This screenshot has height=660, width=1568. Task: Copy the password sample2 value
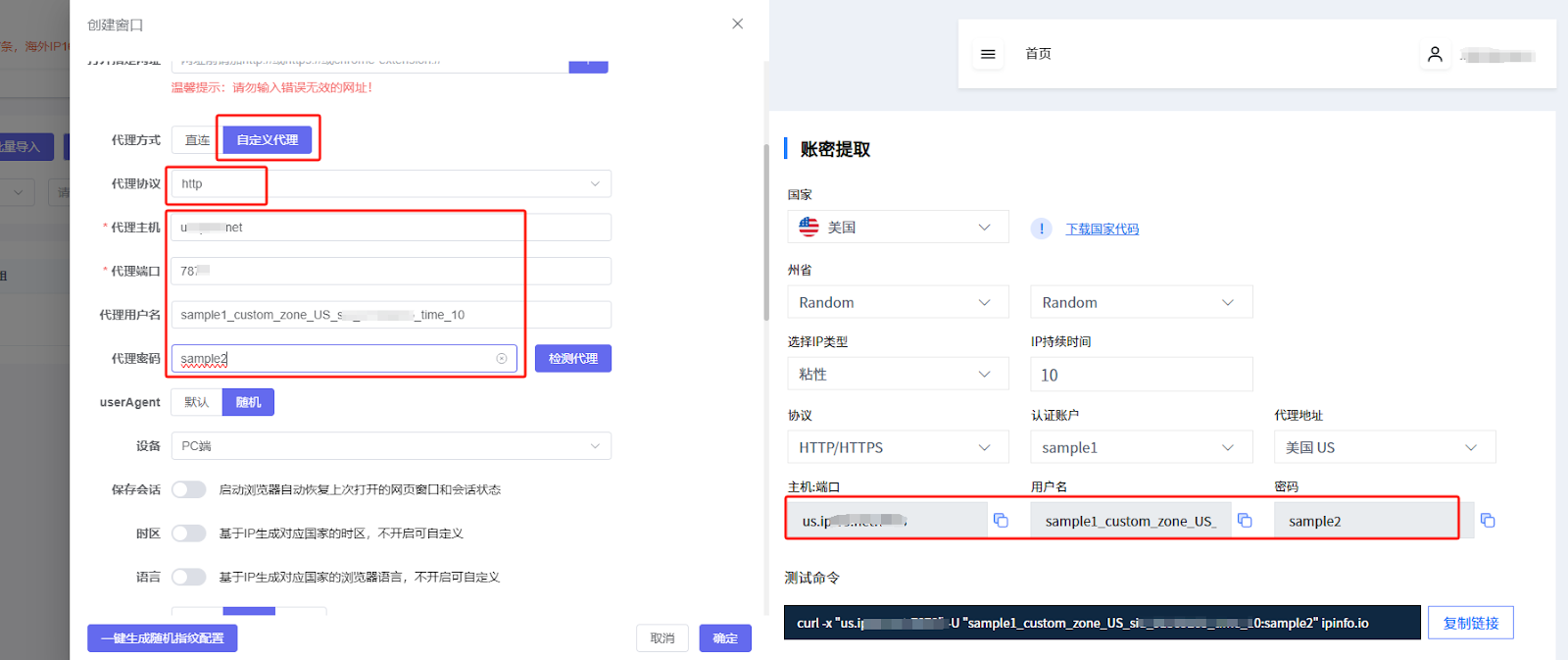(1488, 521)
